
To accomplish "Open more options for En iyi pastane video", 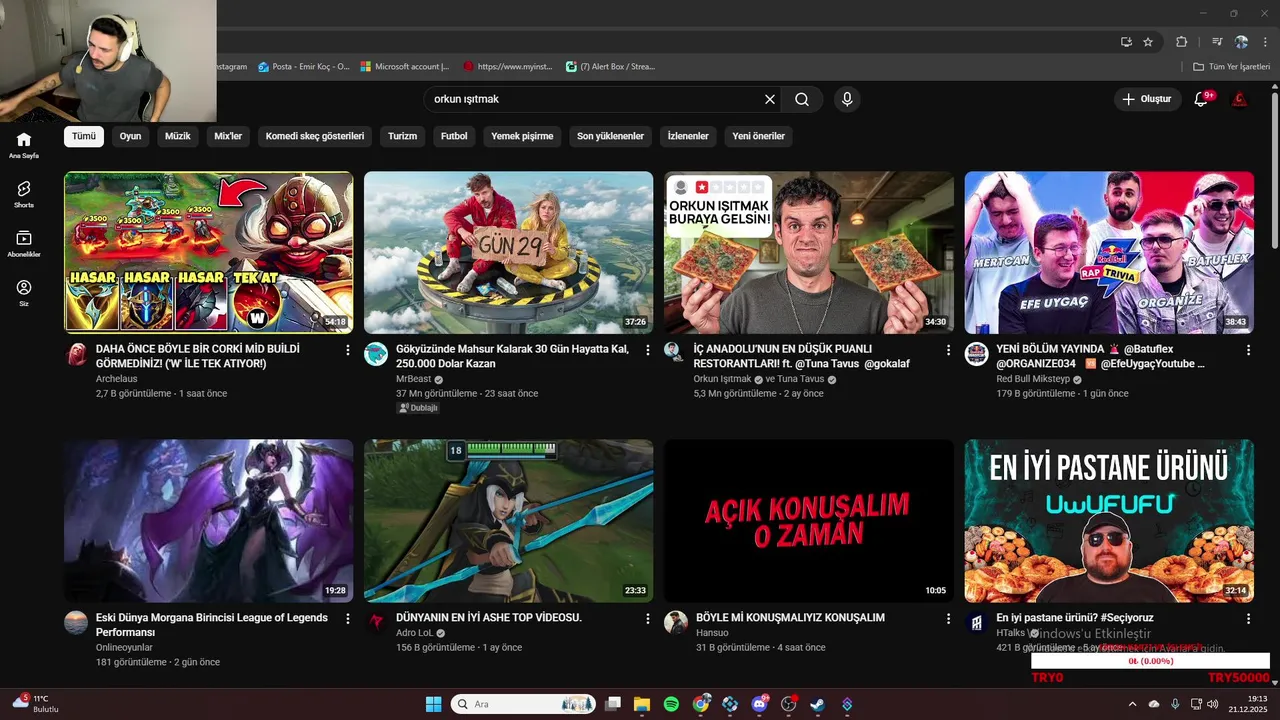I will coord(1248,619).
